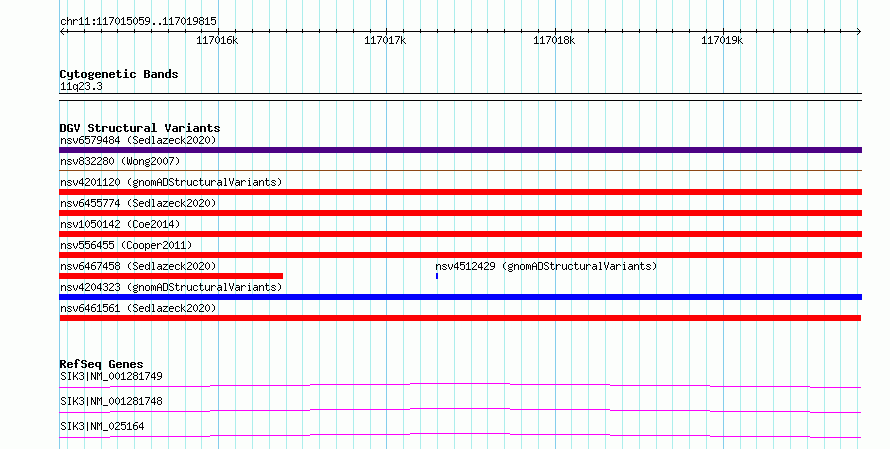This screenshot has width=890, height=449.
Task: Click the red bar under nsv556455
Action: 460,255
